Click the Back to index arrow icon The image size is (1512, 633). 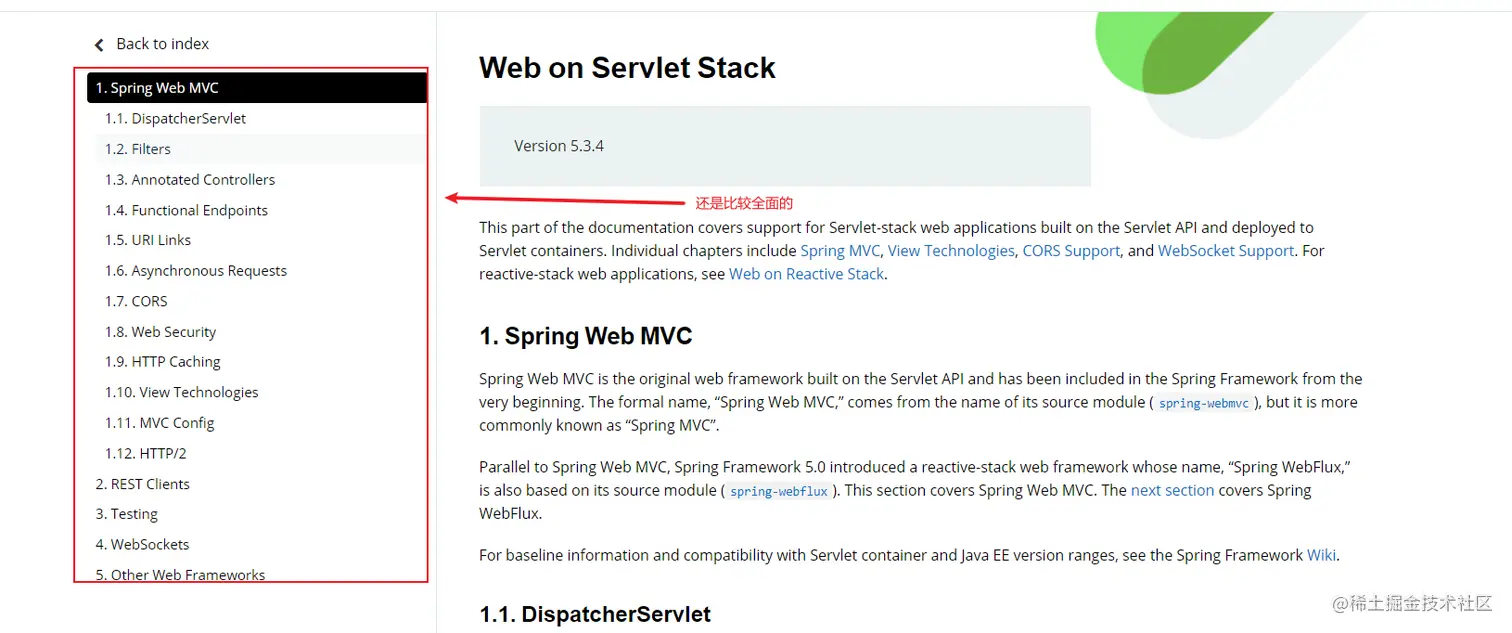pos(99,45)
